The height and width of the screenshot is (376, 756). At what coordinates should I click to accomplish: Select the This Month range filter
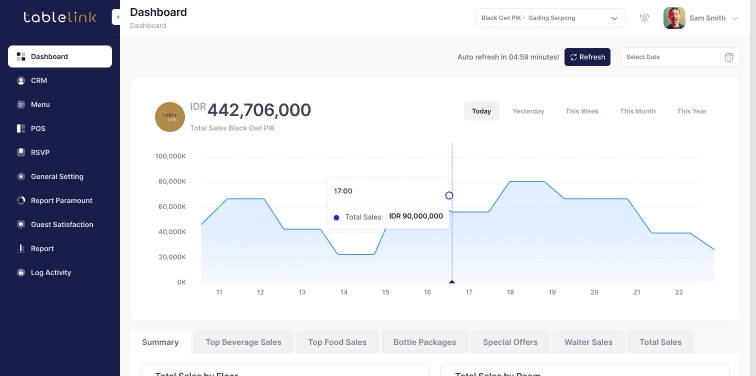click(x=638, y=111)
